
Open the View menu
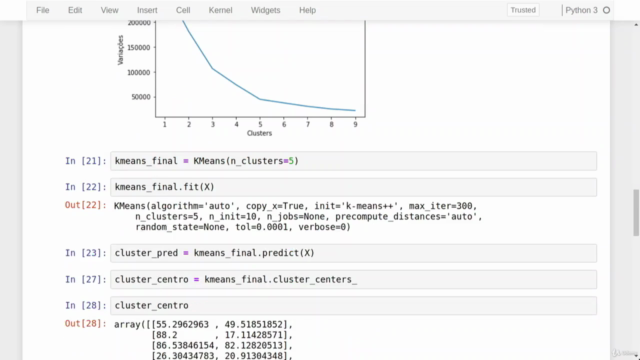tap(109, 10)
